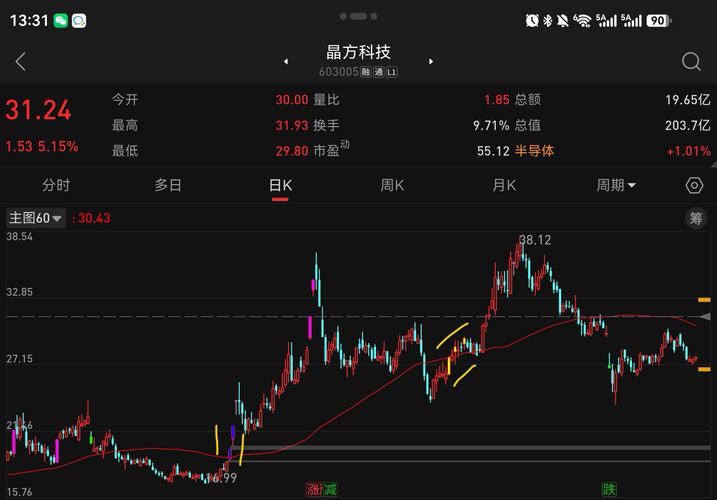Tap the 38.12 high price label

point(535,240)
